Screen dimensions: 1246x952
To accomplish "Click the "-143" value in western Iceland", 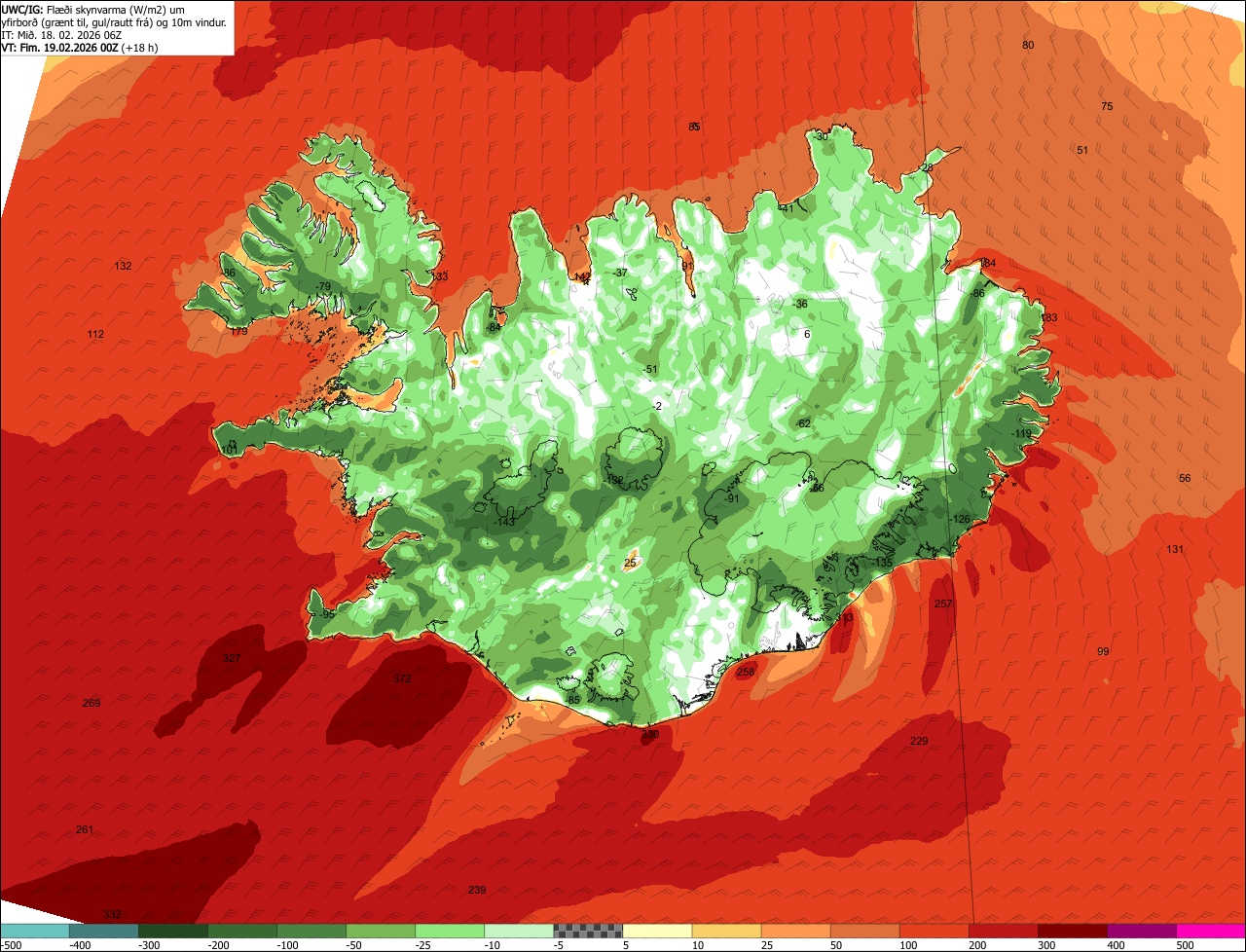I will [504, 522].
